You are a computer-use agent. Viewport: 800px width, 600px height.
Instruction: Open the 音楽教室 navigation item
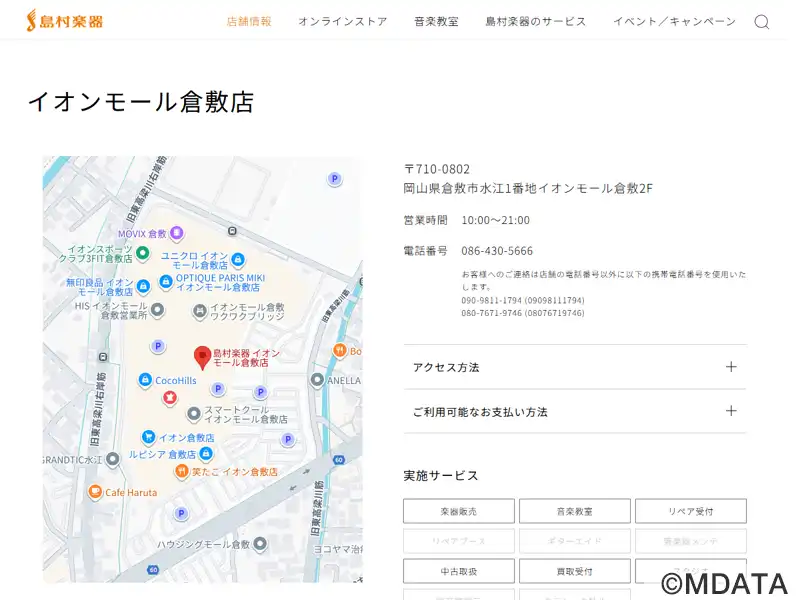coord(436,21)
